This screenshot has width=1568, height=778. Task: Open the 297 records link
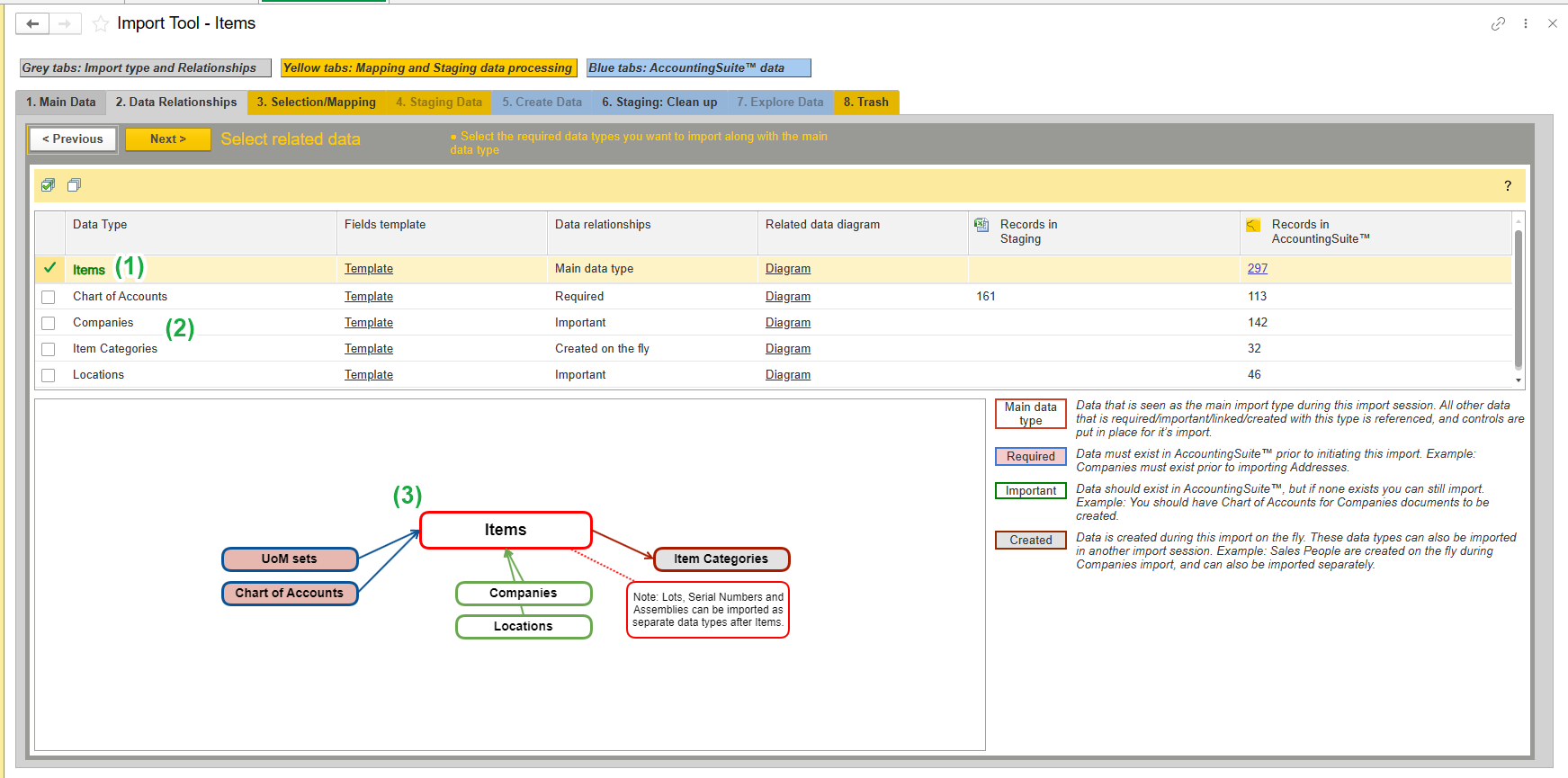point(1258,269)
